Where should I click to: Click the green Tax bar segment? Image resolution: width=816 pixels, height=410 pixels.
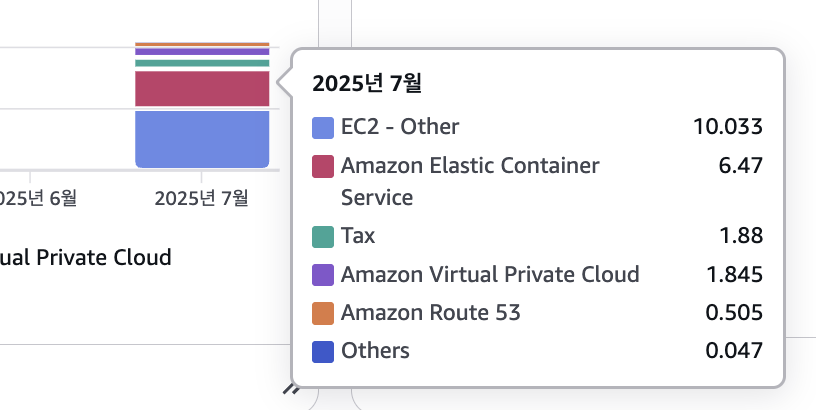(202, 63)
